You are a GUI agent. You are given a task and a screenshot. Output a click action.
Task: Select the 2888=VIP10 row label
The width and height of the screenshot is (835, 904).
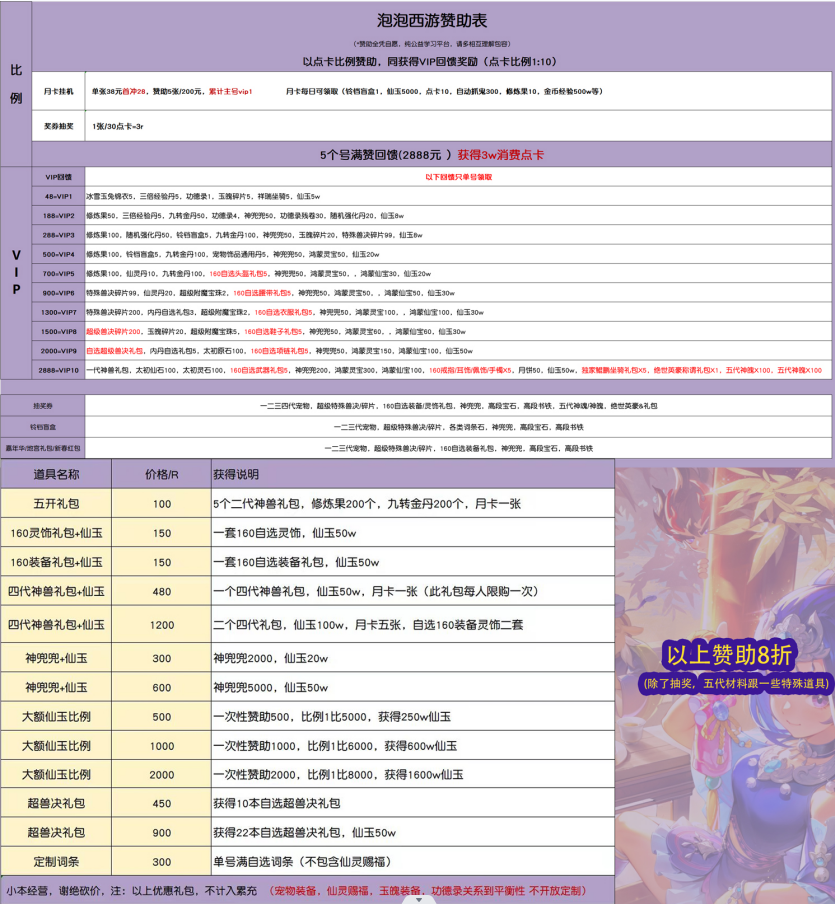[x=59, y=370]
